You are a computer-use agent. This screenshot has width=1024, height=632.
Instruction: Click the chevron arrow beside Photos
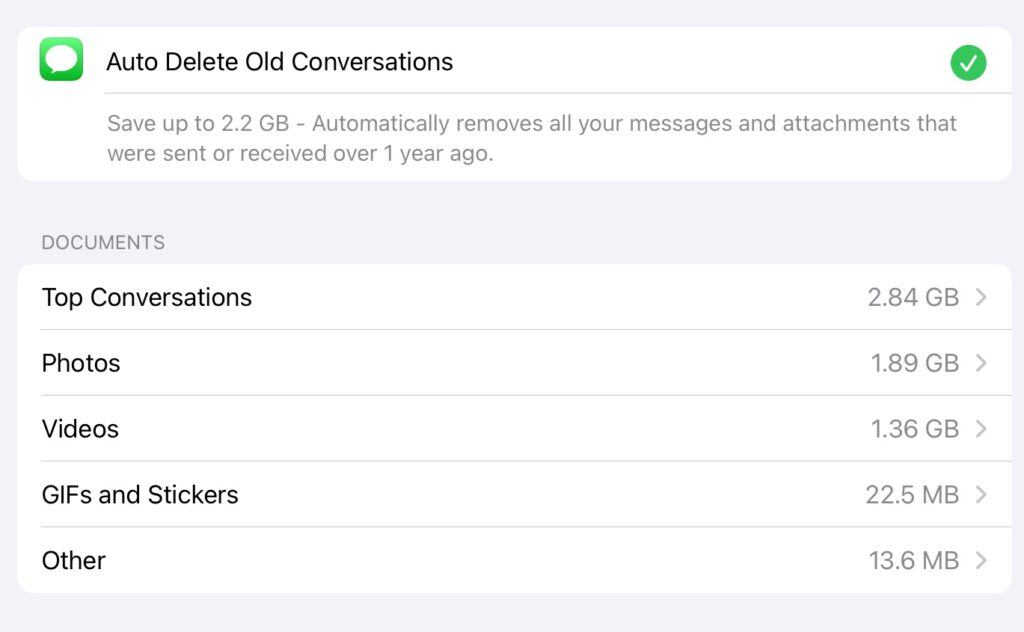[x=981, y=363]
